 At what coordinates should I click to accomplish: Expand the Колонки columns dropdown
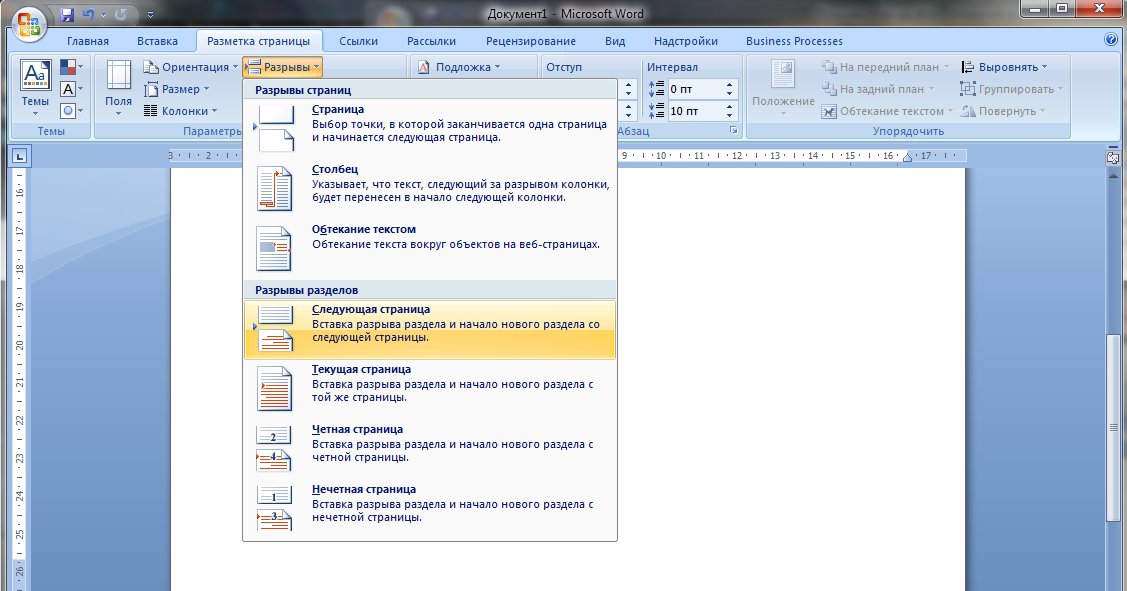click(x=180, y=111)
